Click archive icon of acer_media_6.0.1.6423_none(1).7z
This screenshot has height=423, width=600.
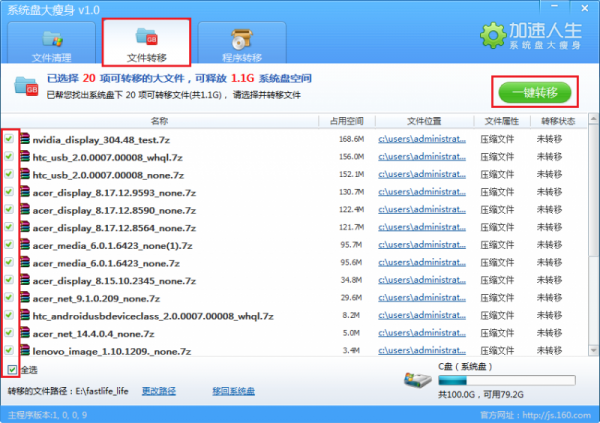[25, 244]
